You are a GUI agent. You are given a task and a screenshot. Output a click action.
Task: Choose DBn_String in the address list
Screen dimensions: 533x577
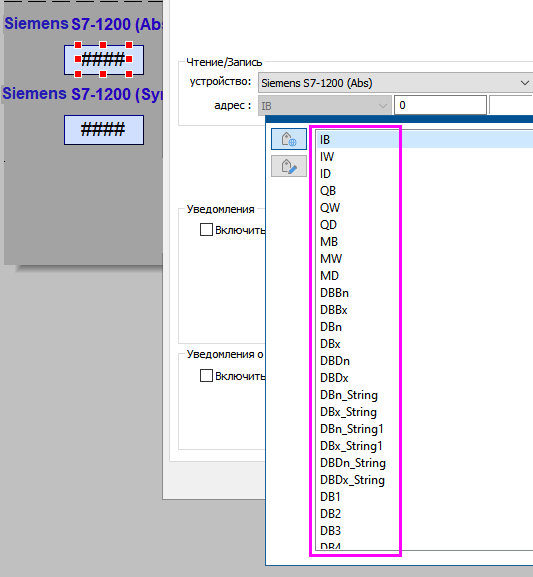coord(425,395)
